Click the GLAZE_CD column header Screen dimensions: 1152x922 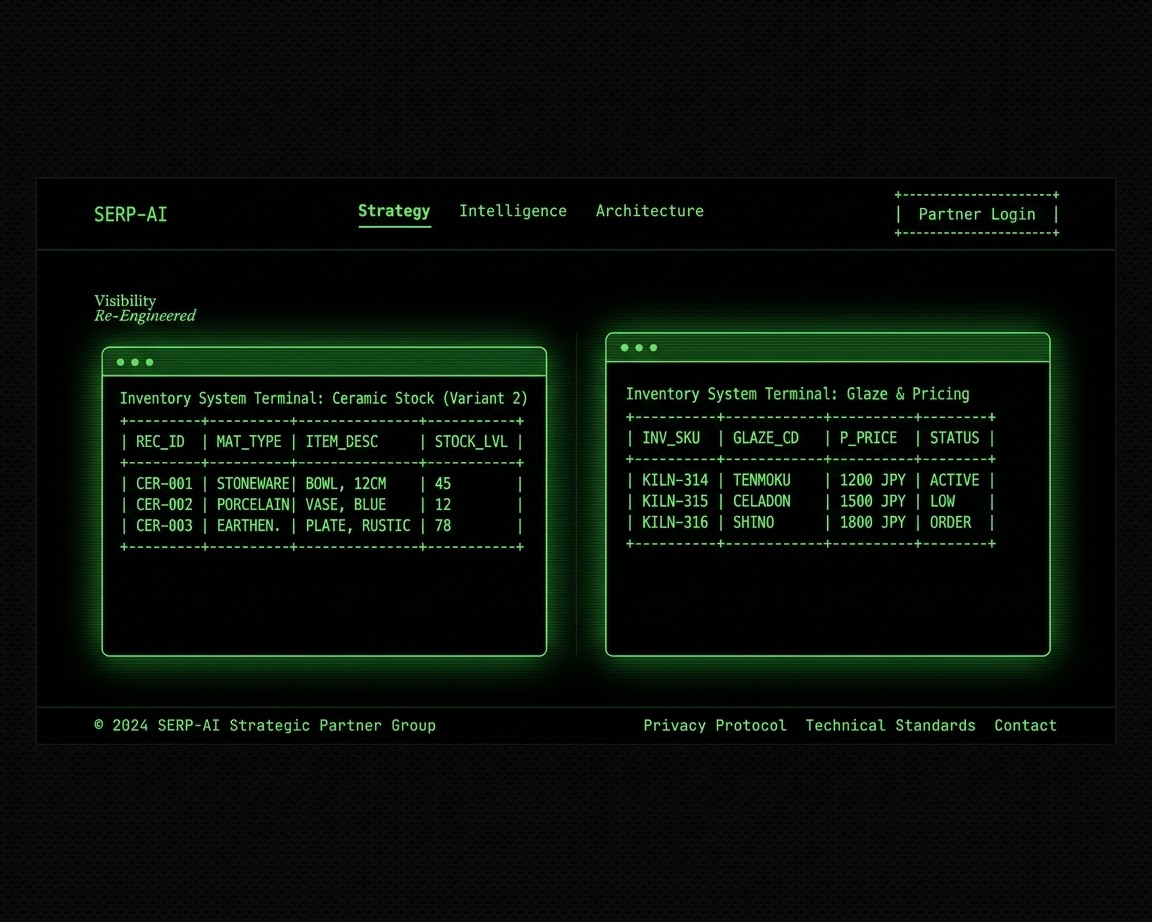(766, 438)
